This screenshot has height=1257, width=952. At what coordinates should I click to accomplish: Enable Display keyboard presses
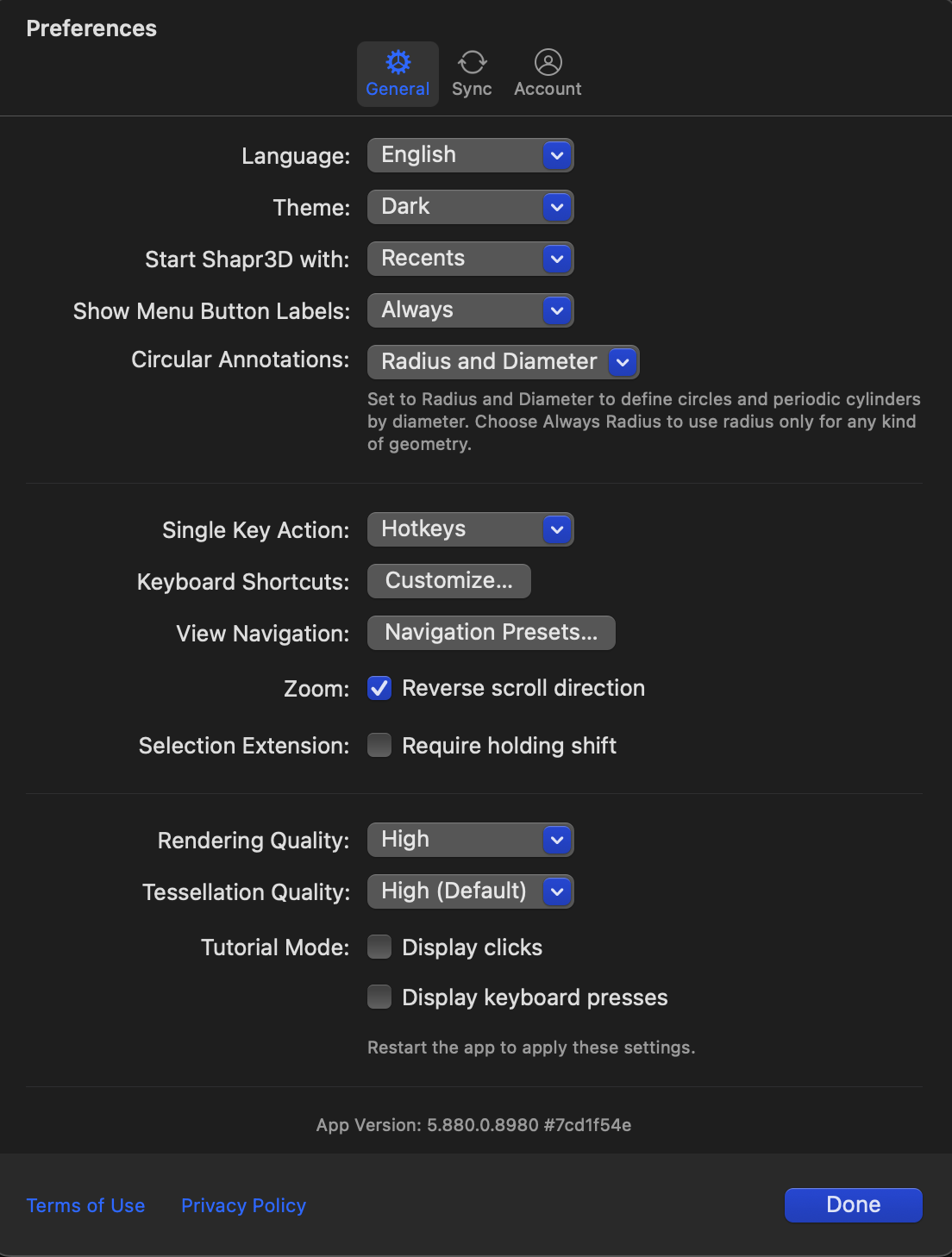click(379, 997)
